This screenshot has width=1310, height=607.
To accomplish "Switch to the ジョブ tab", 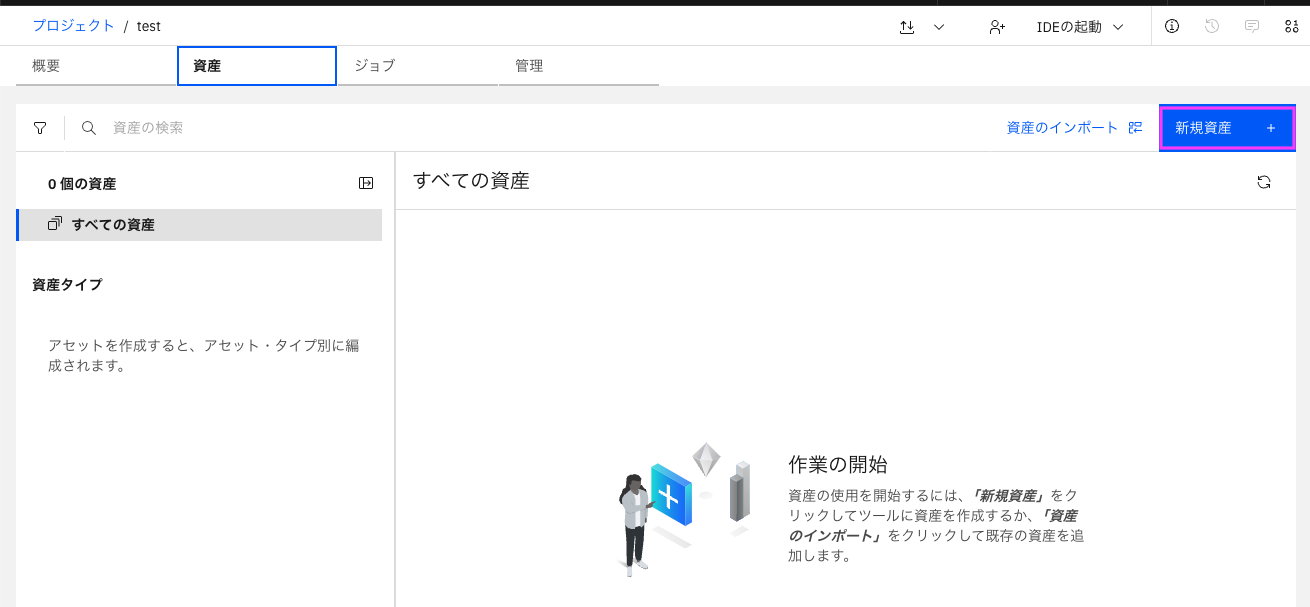I will tap(418, 66).
